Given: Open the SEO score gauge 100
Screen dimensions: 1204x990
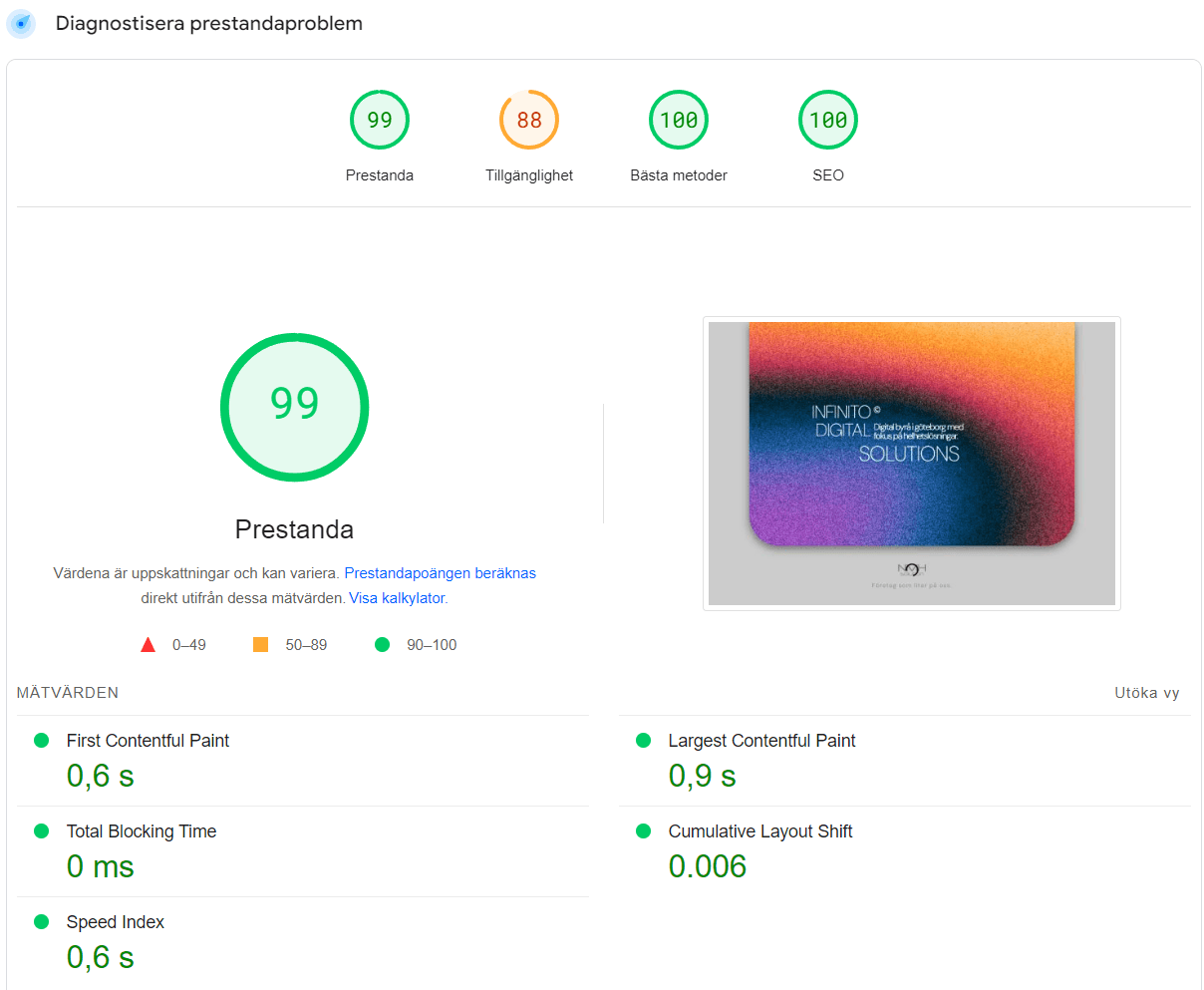Looking at the screenshot, I should (x=828, y=120).
